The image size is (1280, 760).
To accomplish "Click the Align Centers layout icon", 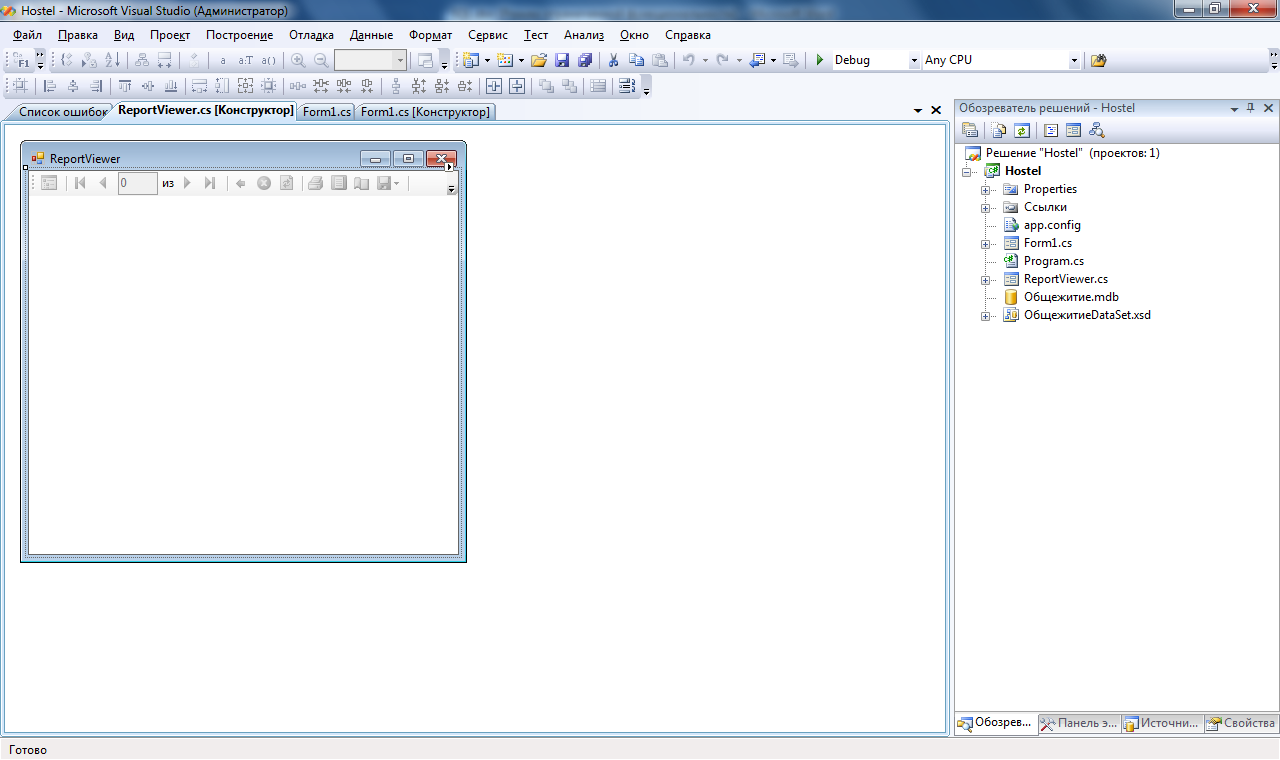I will (73, 86).
